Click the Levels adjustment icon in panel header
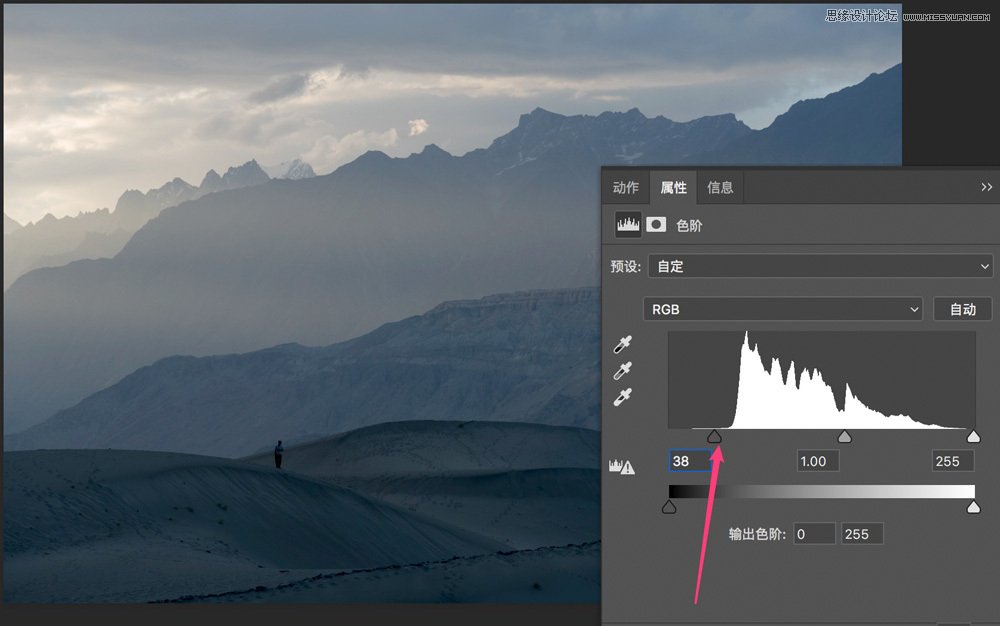1000x626 pixels. pos(628,224)
